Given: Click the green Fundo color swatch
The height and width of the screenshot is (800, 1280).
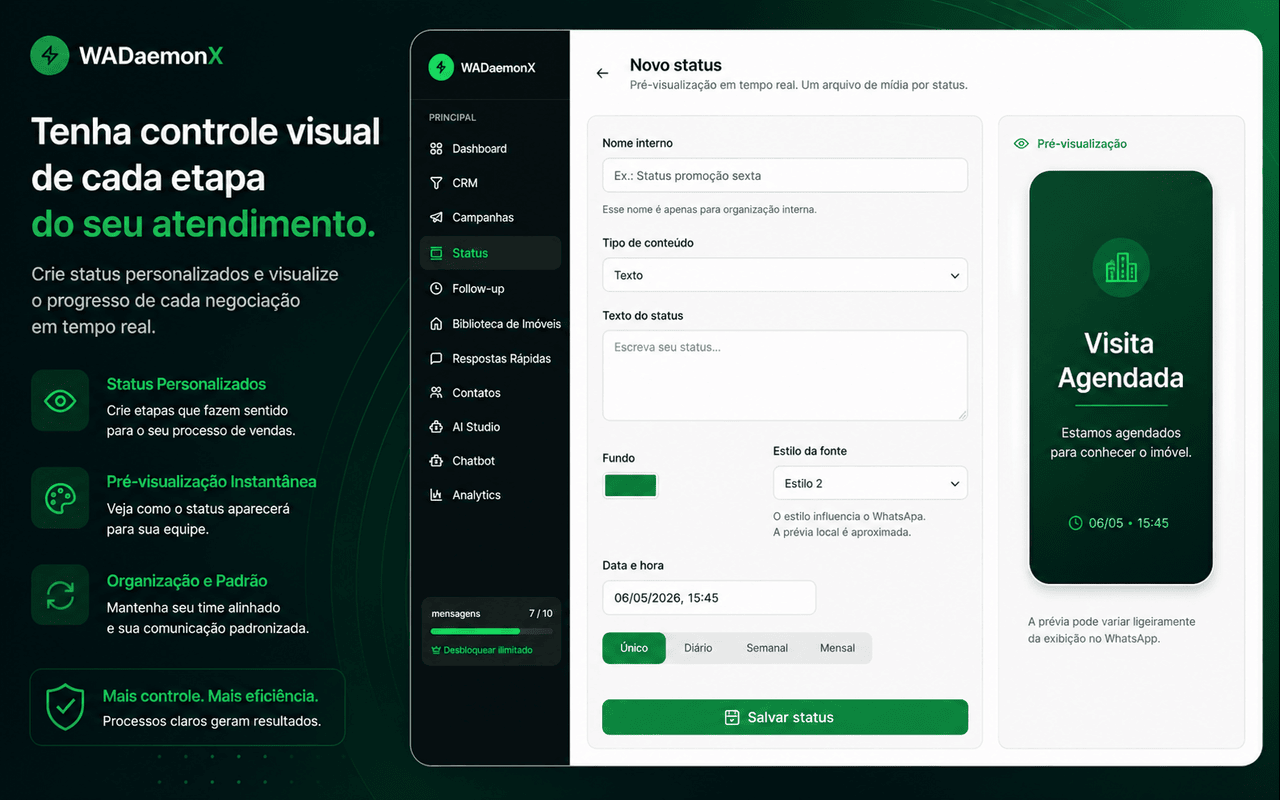Looking at the screenshot, I should (631, 486).
